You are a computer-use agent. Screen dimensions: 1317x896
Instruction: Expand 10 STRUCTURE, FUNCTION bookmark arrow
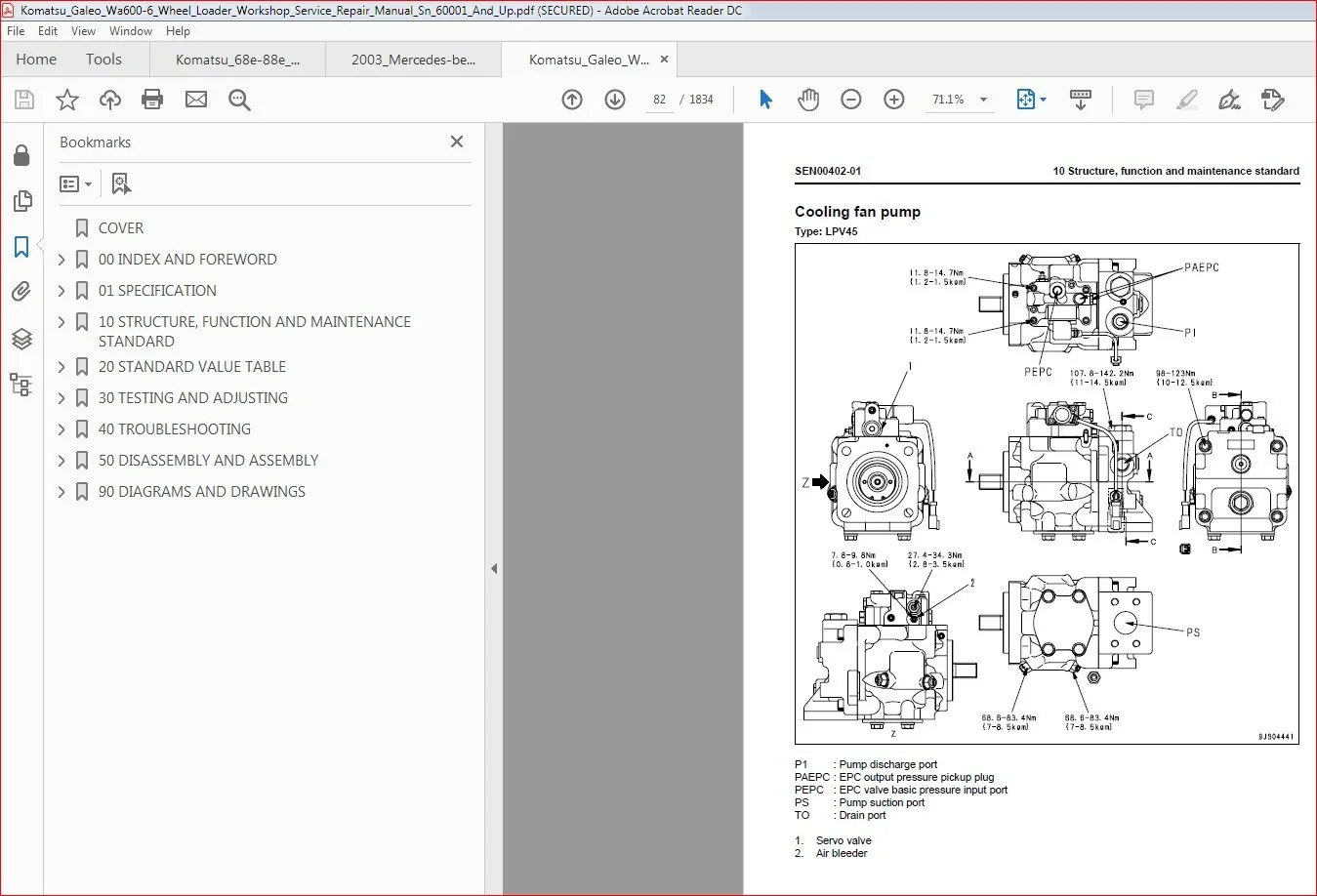[x=62, y=322]
